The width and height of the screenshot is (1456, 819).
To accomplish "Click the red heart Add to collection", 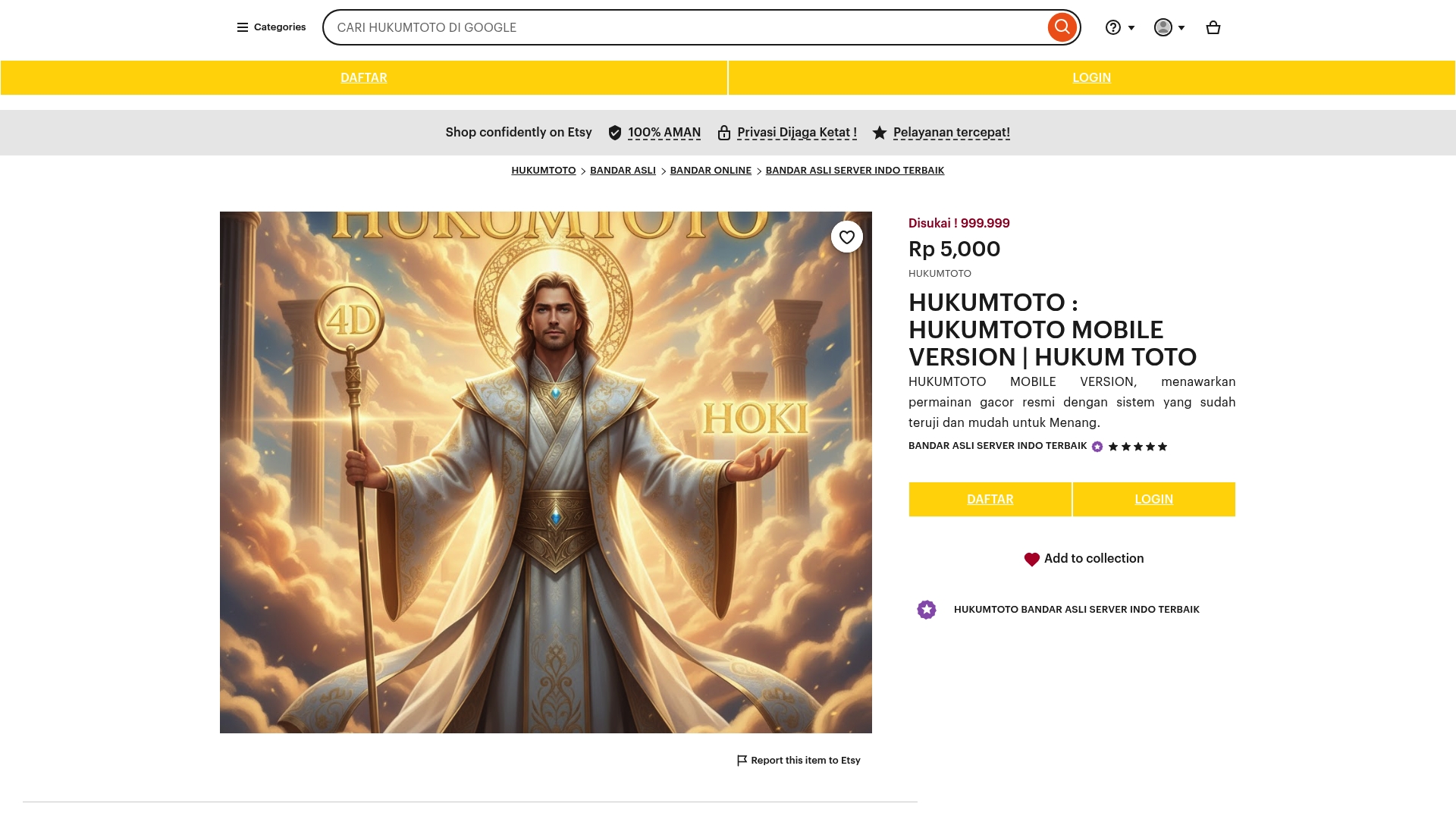I will click(x=1031, y=559).
